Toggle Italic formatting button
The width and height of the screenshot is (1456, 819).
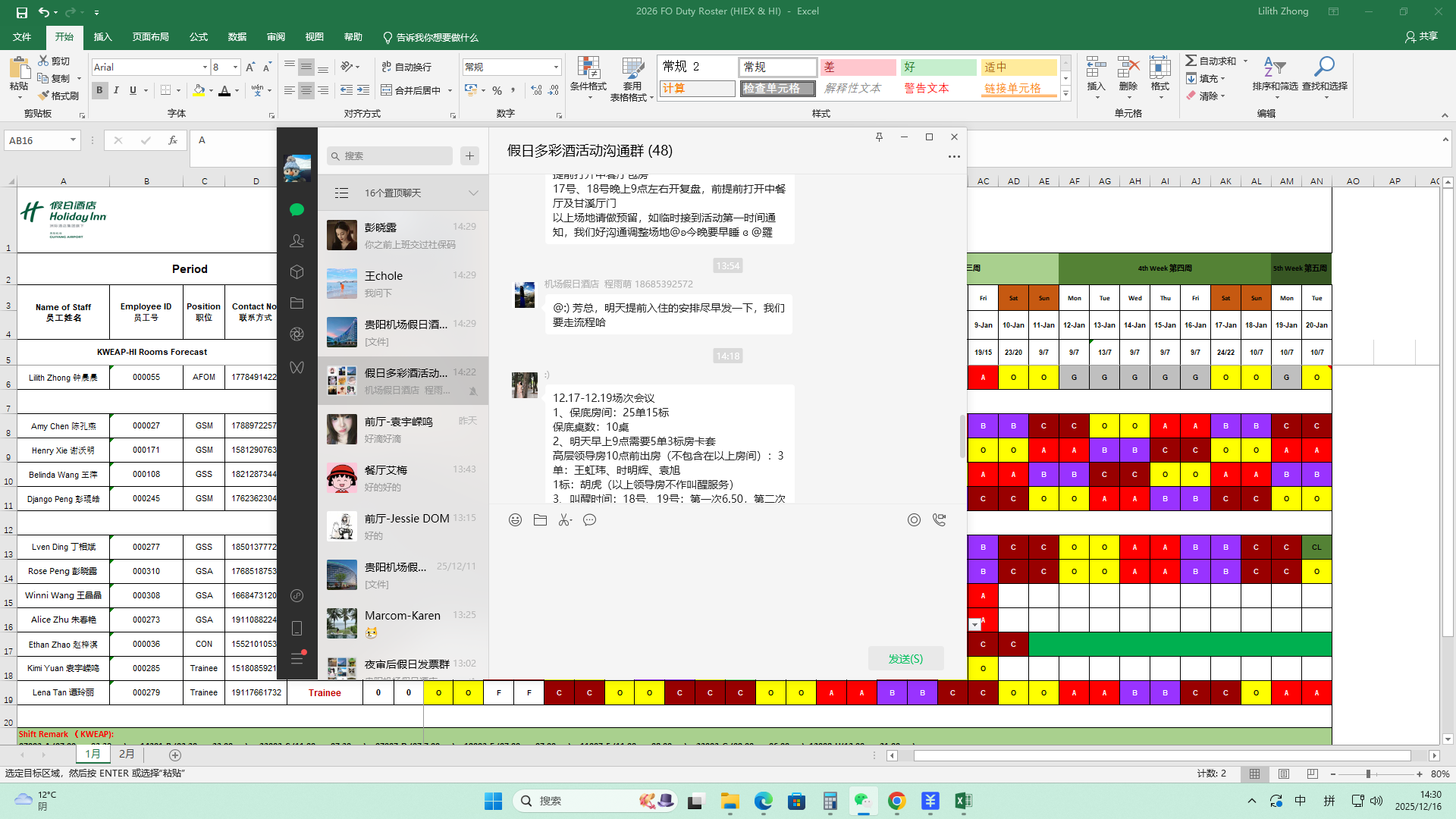[116, 90]
